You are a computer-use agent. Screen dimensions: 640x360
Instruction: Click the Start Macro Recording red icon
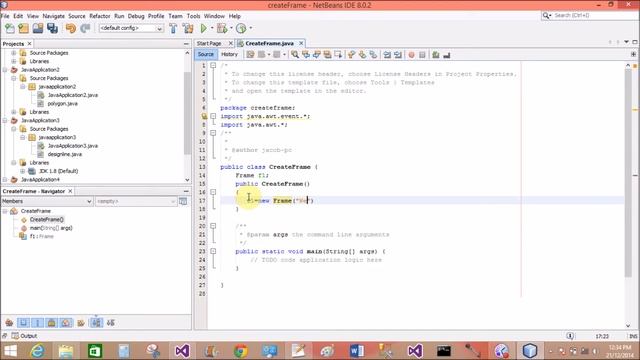411,55
